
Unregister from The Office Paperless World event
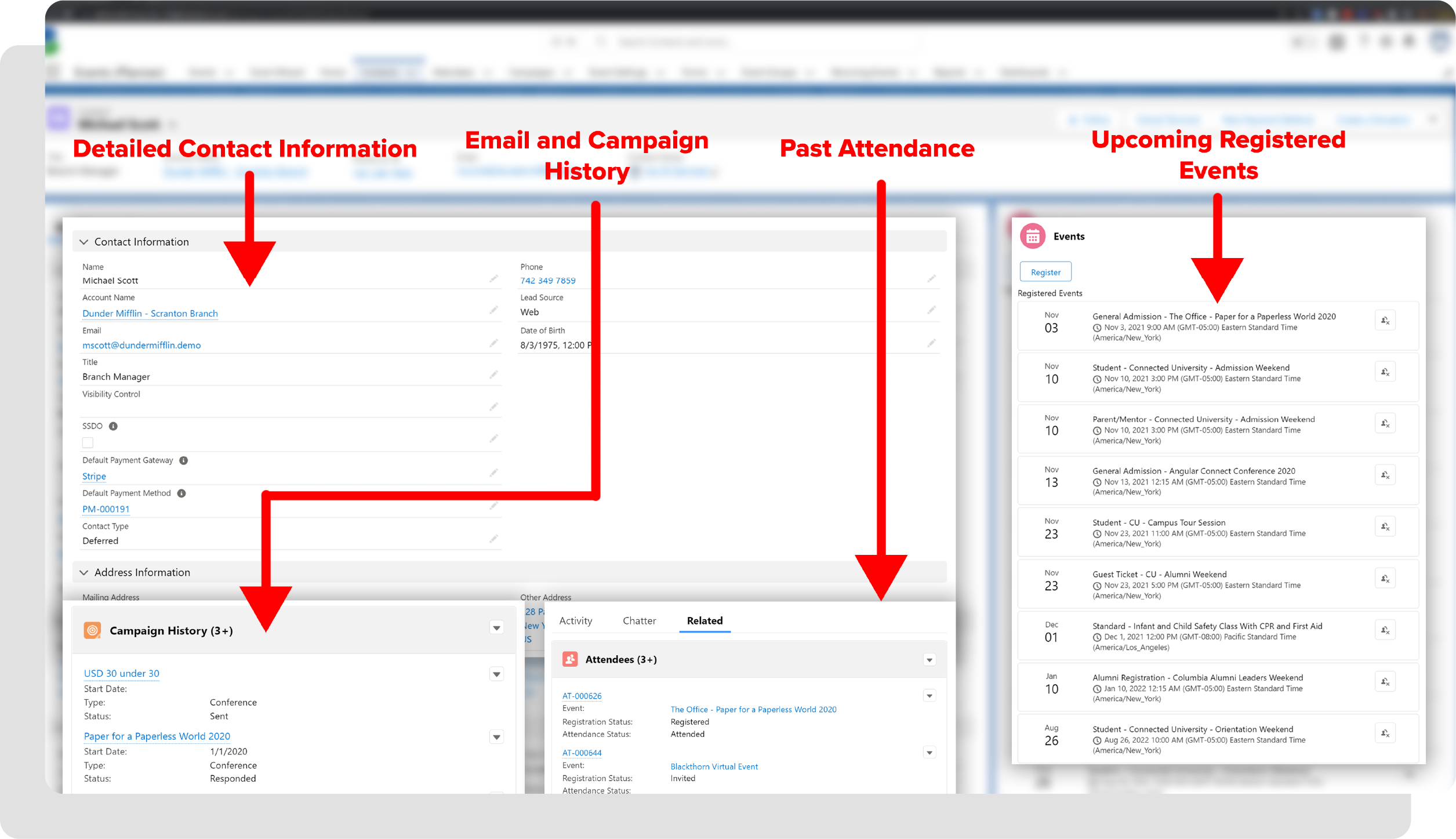tap(1385, 321)
